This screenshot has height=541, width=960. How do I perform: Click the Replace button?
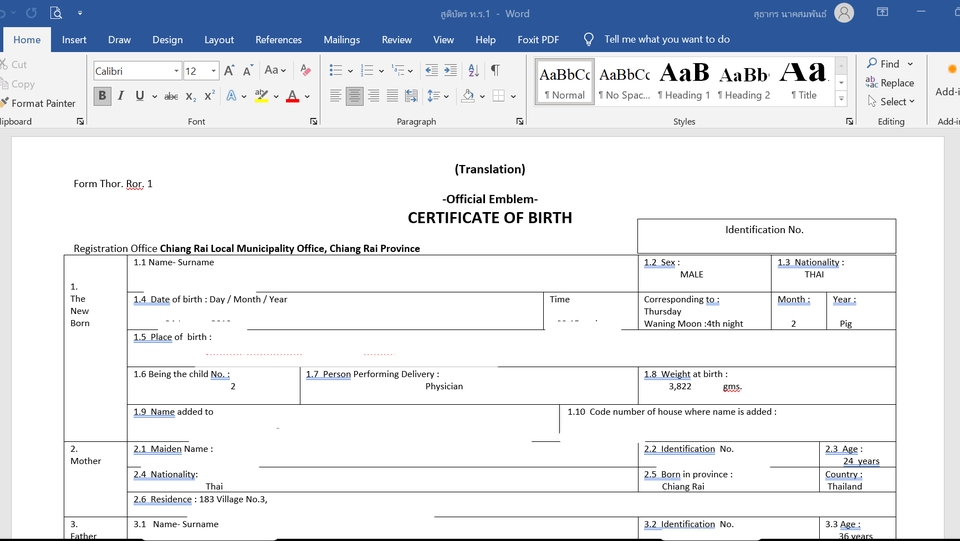point(889,83)
